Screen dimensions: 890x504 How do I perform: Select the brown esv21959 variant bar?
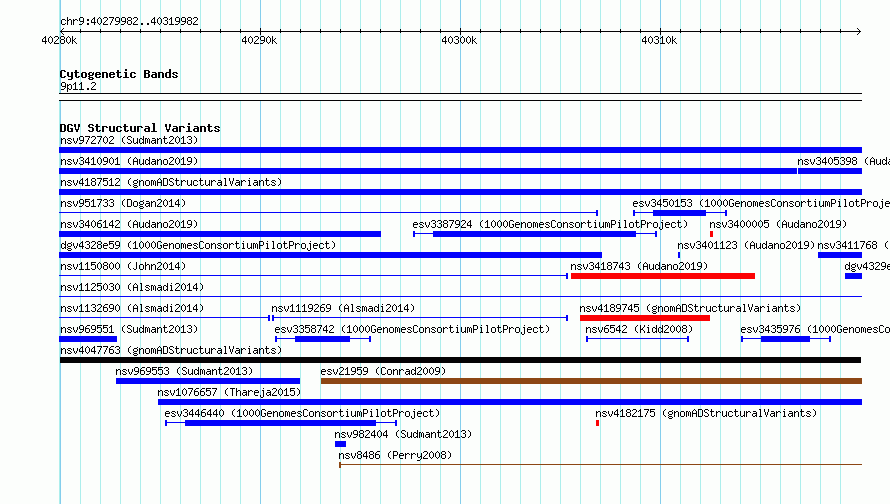pos(591,381)
